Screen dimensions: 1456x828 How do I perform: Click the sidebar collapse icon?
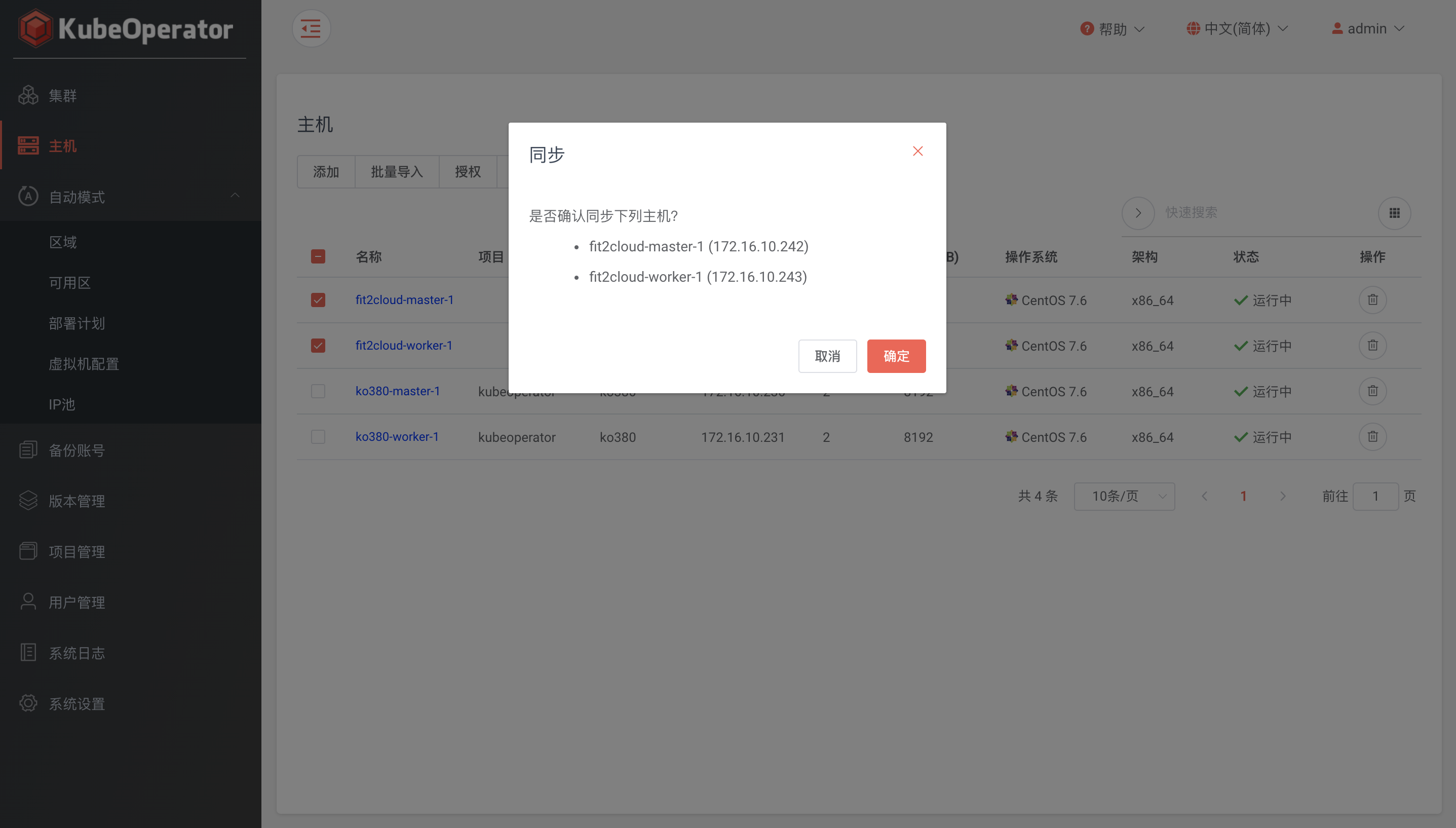click(311, 28)
